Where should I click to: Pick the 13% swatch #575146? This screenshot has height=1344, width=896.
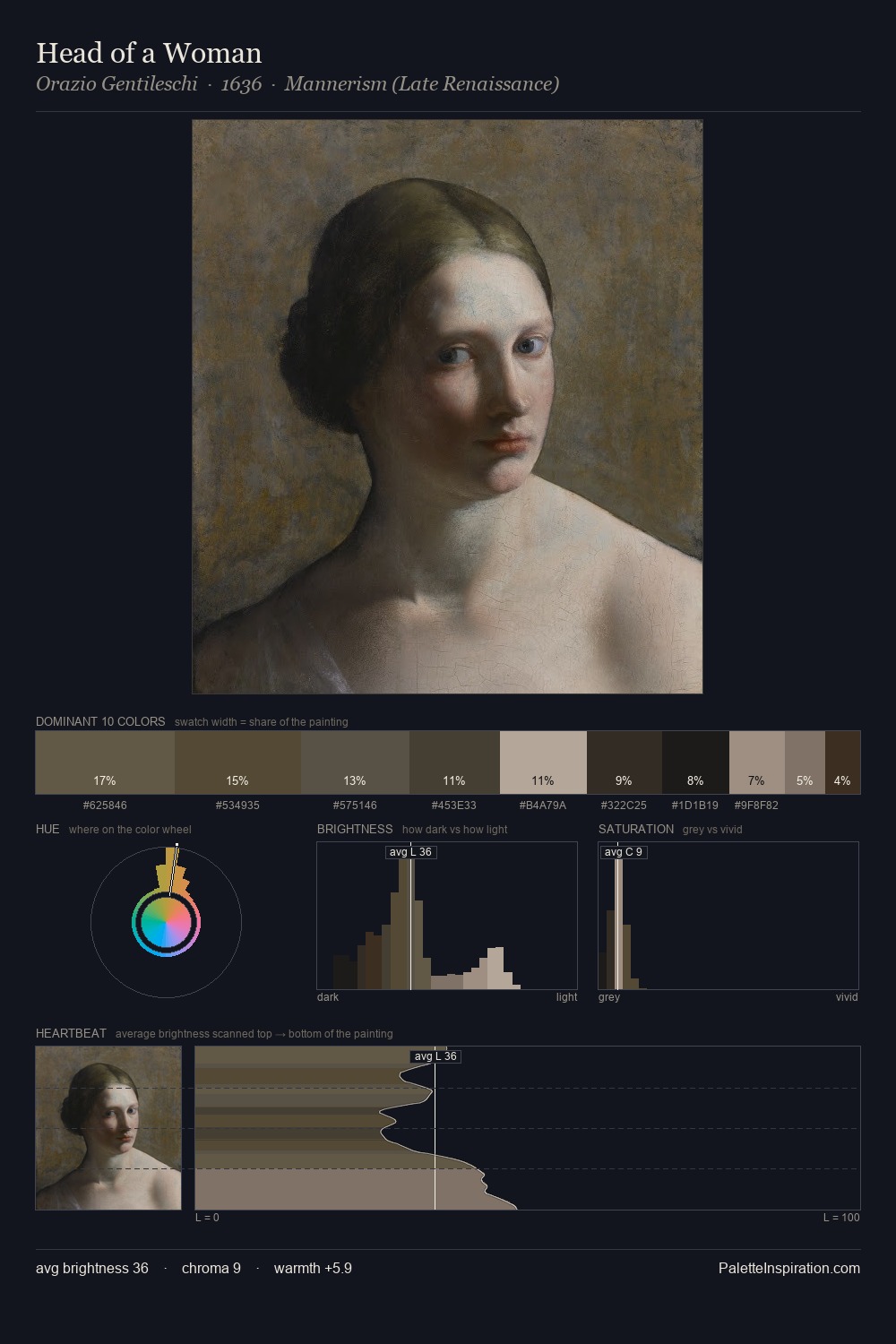click(x=355, y=762)
